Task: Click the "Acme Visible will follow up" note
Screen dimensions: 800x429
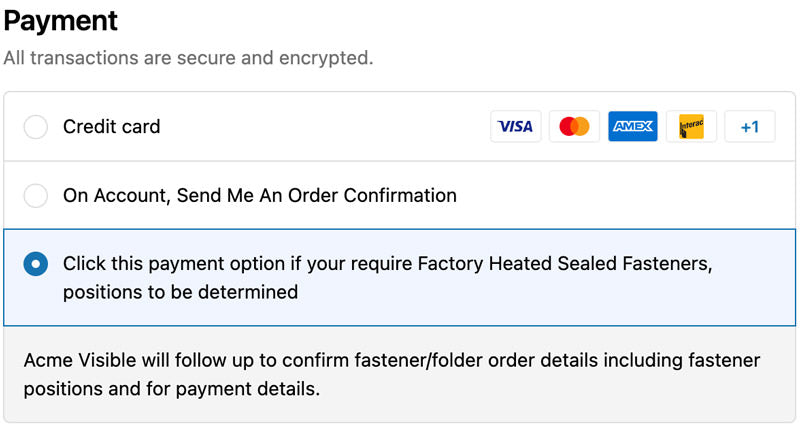Action: pos(392,360)
